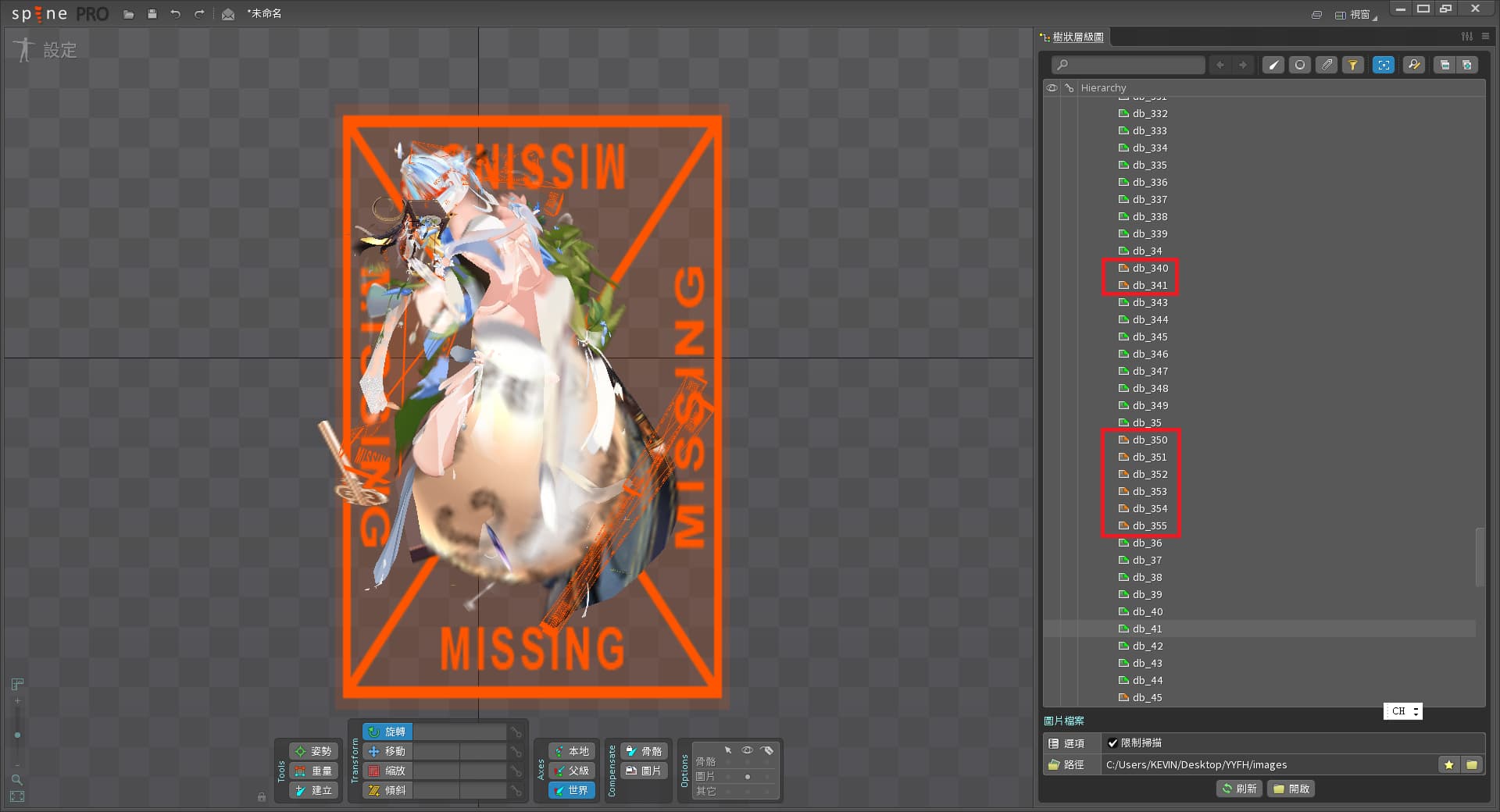1500x812 pixels.
Task: Toggle the 限制掃描 checkbox
Action: [x=1112, y=743]
